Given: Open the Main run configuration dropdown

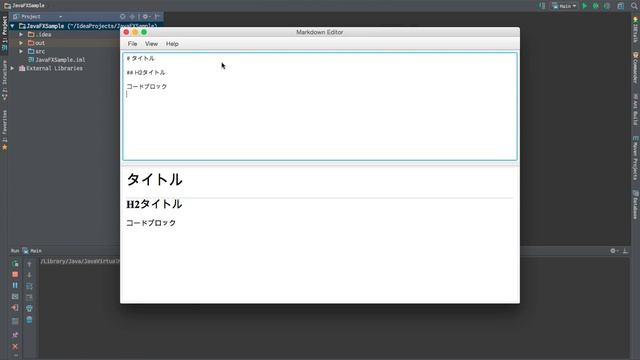Looking at the screenshot, I should (x=564, y=6).
